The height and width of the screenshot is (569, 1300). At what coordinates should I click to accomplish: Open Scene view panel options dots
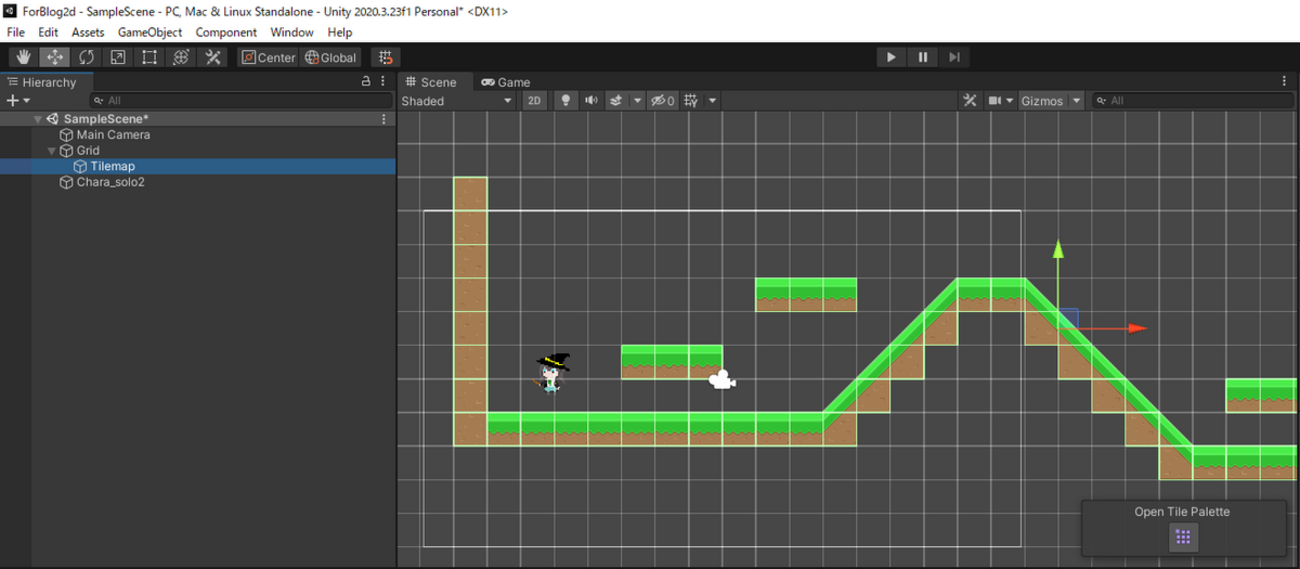point(1285,82)
